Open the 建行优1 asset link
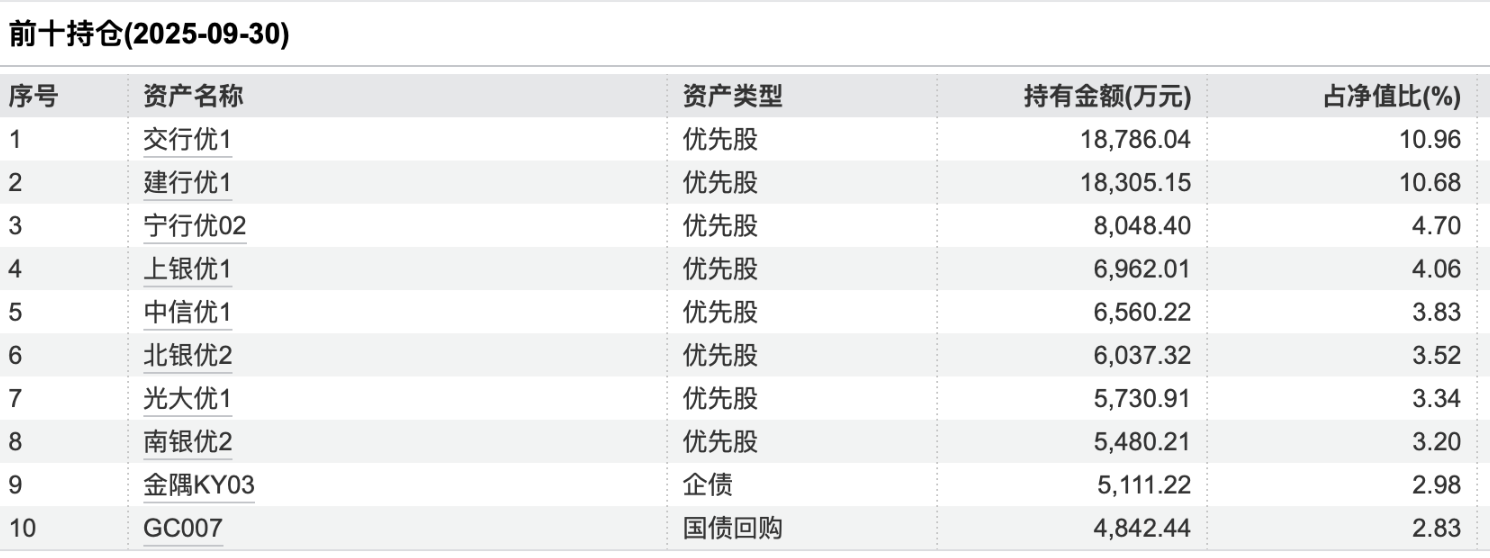The image size is (1490, 558). click(187, 183)
